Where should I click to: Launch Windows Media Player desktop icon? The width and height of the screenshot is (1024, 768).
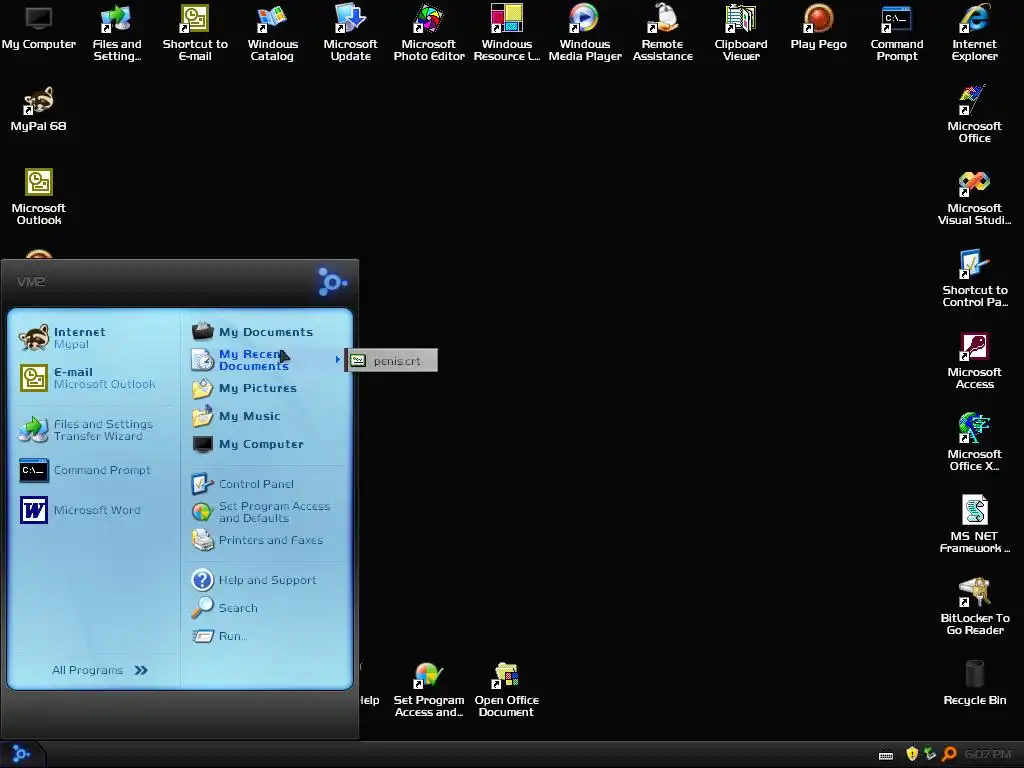click(x=584, y=33)
